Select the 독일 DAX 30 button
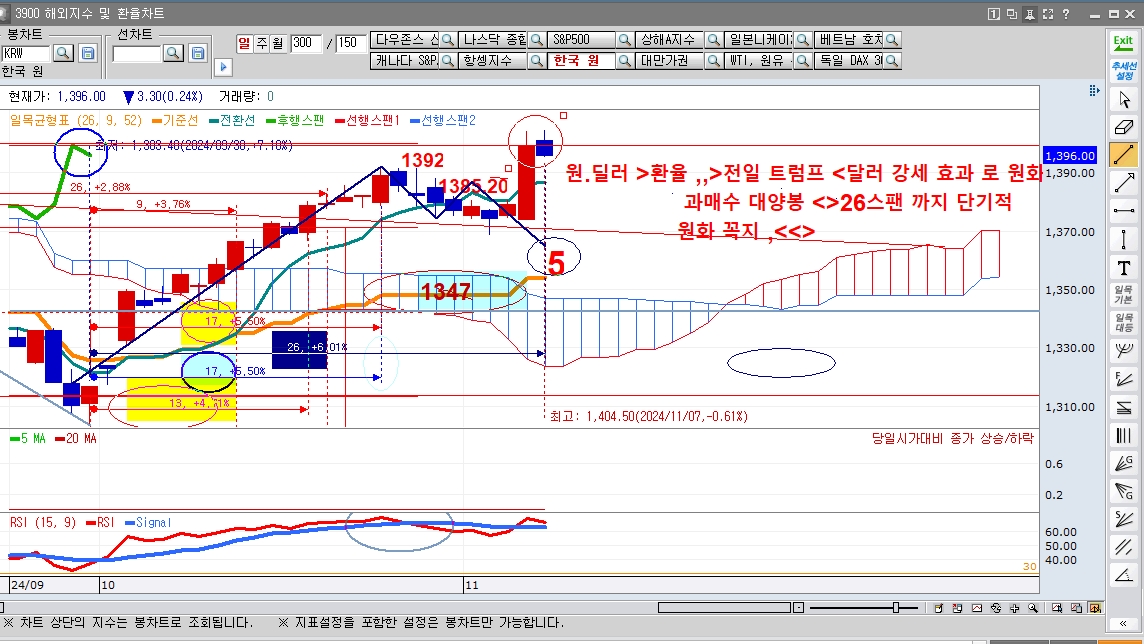The height and width of the screenshot is (644, 1144). click(849, 61)
